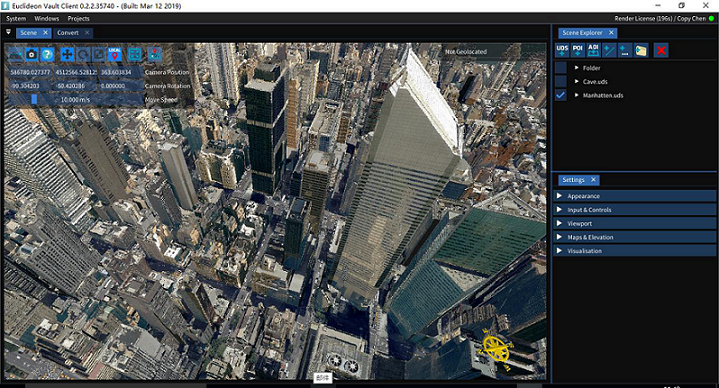Viewport: 719px width, 388px height.
Task: Click the camera screenshot icon in viewport toolbar
Action: coord(31,55)
